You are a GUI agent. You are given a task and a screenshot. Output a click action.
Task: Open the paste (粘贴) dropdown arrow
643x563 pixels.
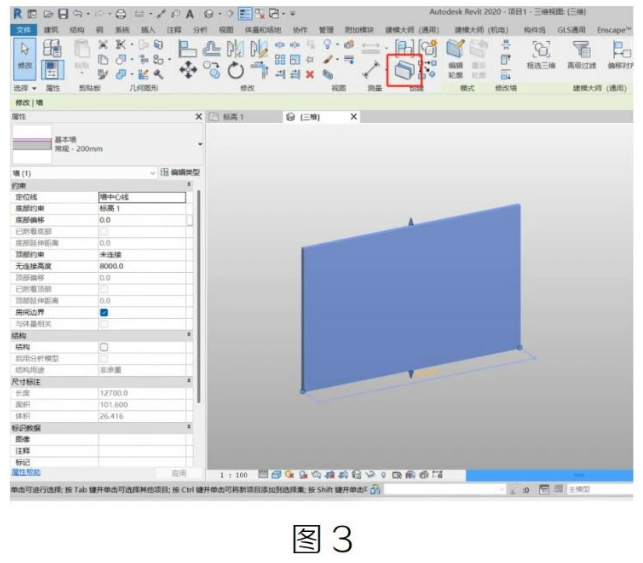pos(82,74)
